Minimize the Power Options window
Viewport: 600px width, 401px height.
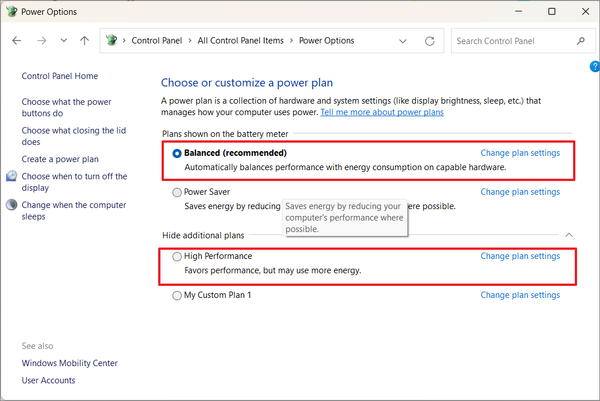(x=518, y=11)
